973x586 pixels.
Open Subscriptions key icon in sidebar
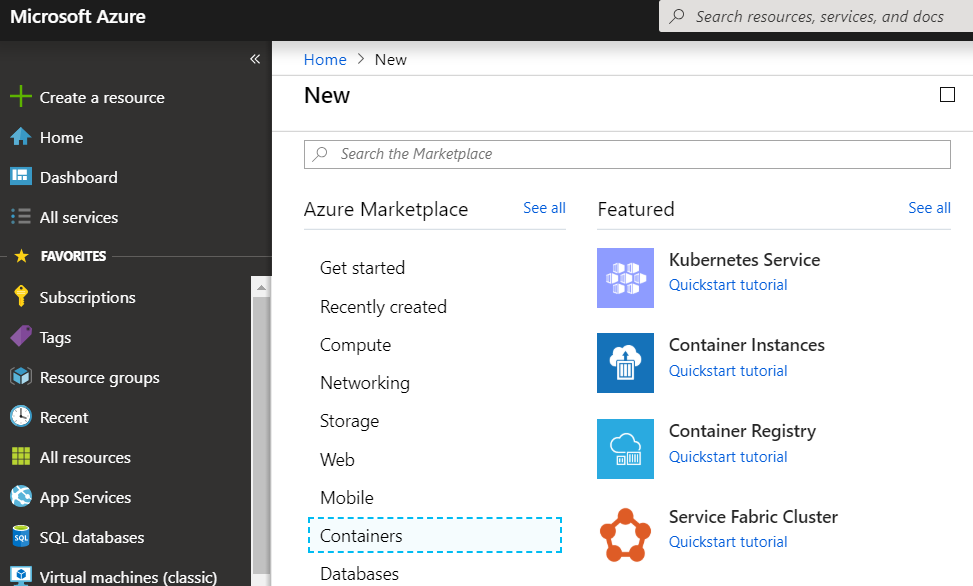pyautogui.click(x=20, y=297)
